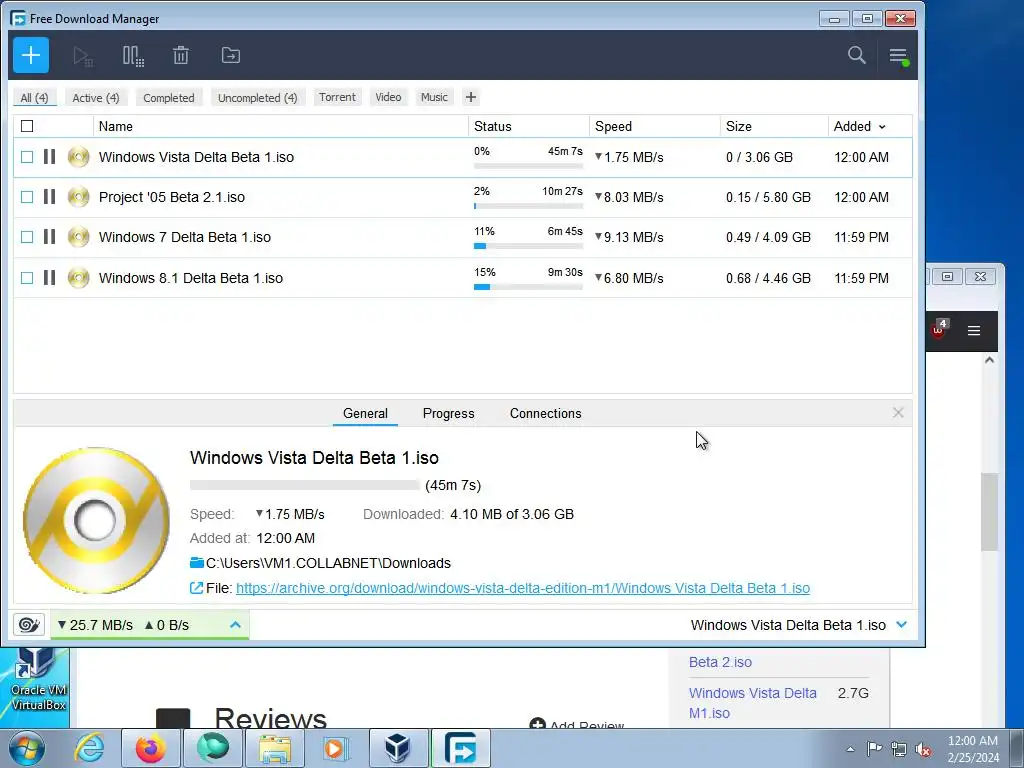Open the Windows Vista Delta M1.iso browser link

752,703
